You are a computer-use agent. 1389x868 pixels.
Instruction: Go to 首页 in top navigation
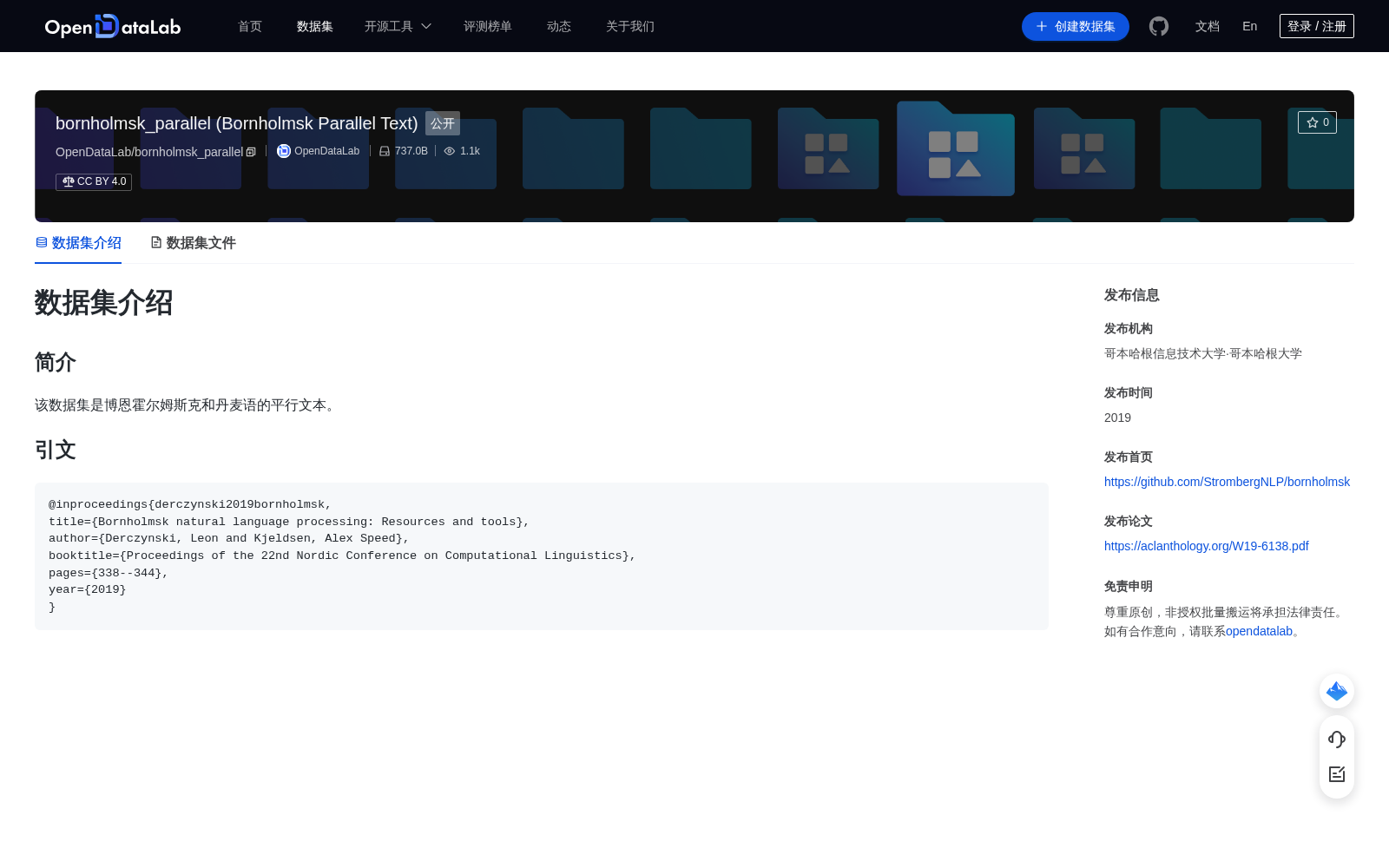[250, 26]
